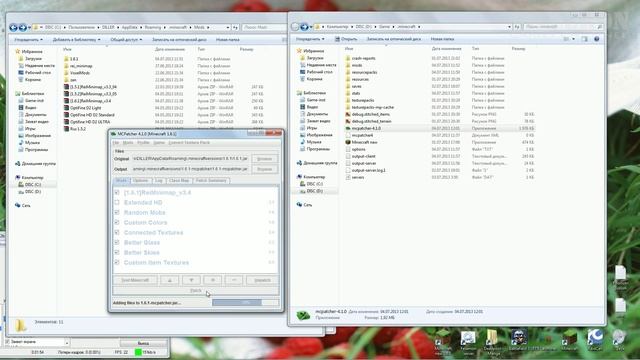Click Forward arrow in minecraft explorer window

[x=304, y=27]
